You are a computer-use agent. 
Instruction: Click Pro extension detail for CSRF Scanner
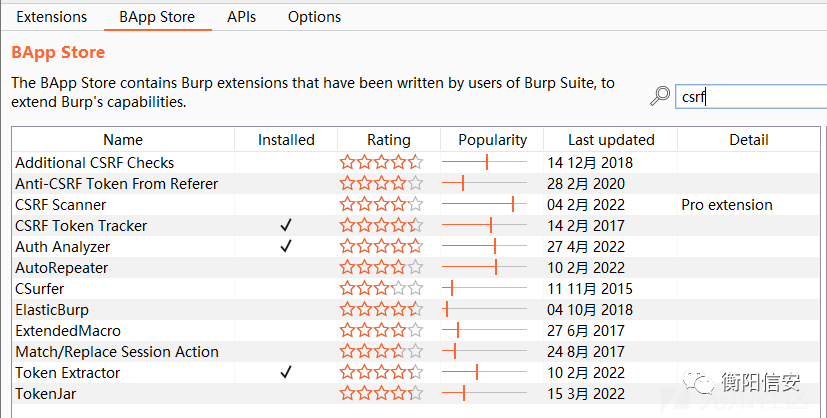(x=727, y=205)
